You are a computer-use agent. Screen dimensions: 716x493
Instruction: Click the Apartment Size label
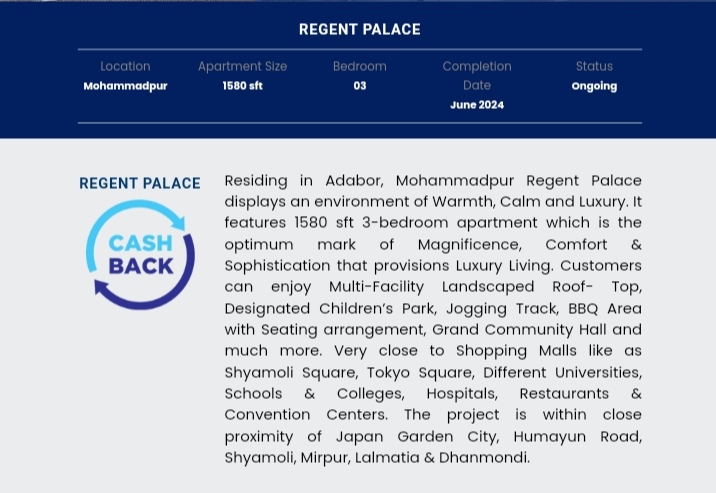point(242,66)
